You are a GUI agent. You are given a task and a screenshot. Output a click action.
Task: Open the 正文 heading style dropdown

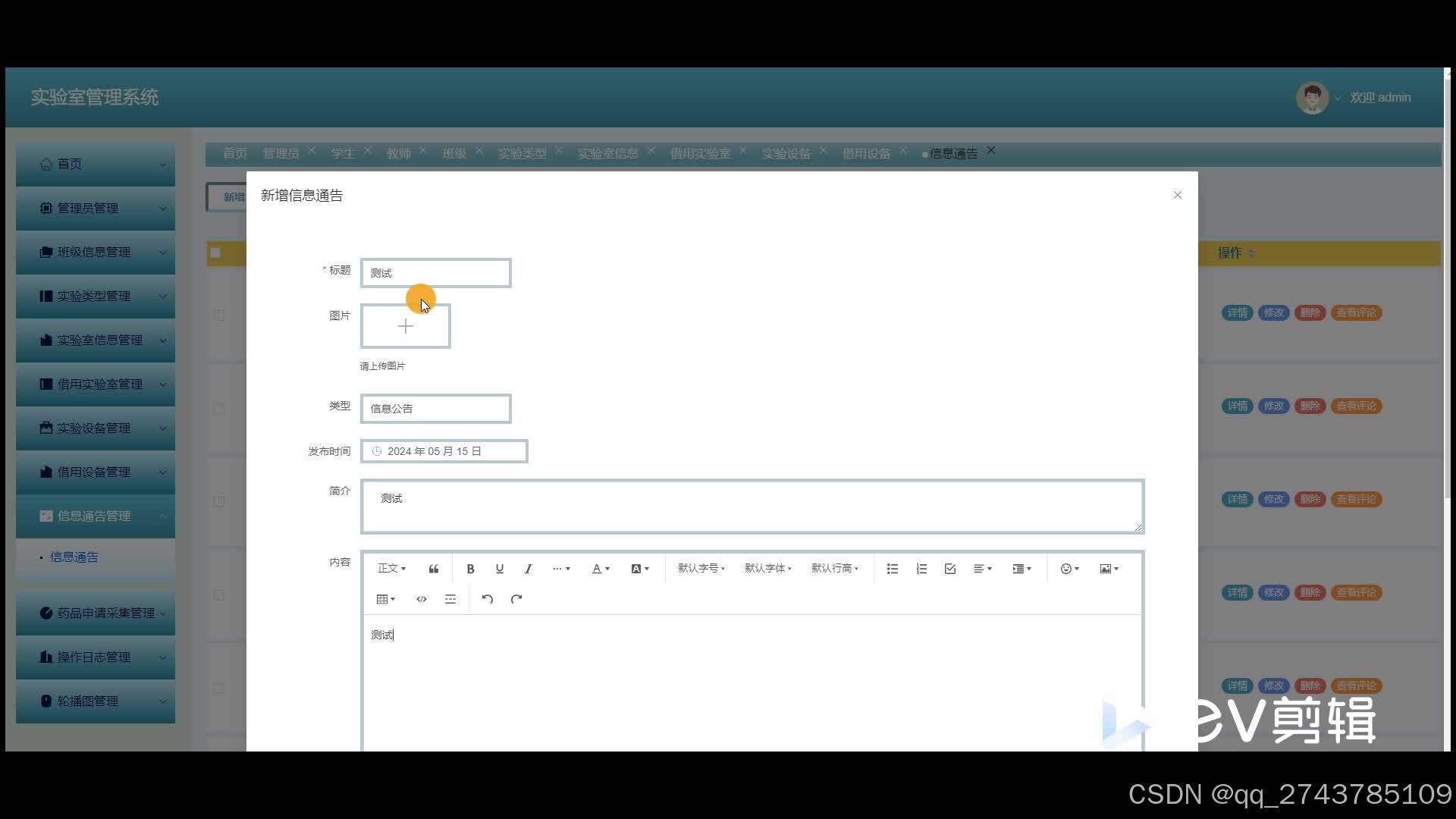pyautogui.click(x=391, y=568)
